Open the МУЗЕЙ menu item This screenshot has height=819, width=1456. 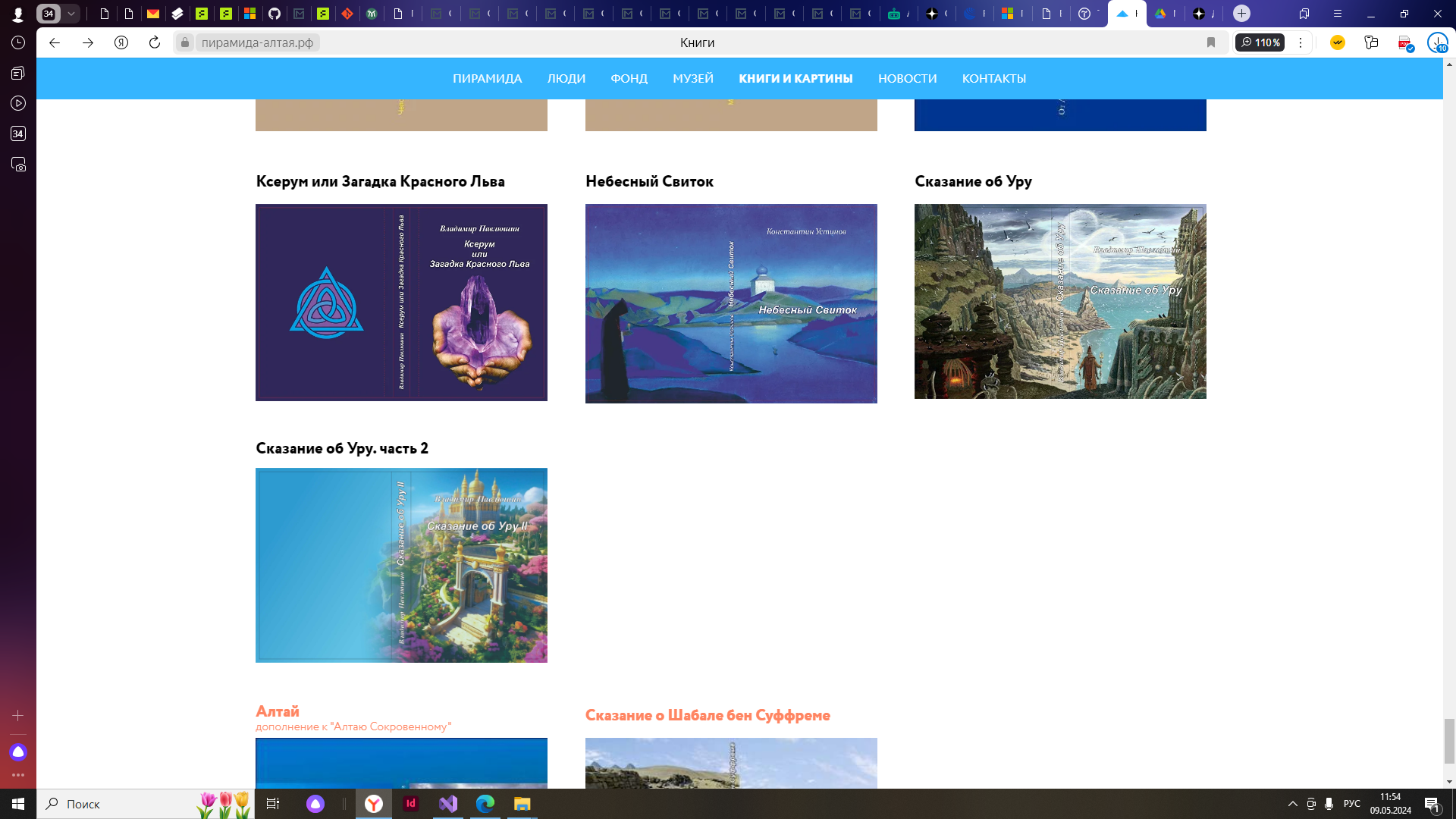pyautogui.click(x=692, y=79)
